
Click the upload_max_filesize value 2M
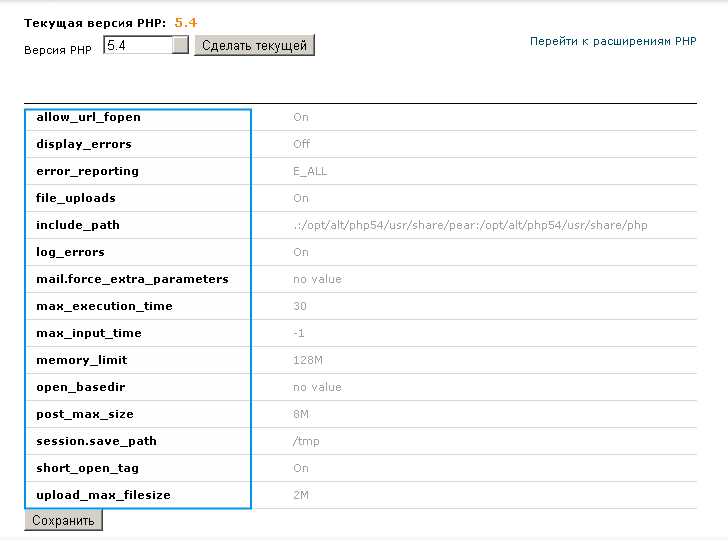[x=301, y=495]
